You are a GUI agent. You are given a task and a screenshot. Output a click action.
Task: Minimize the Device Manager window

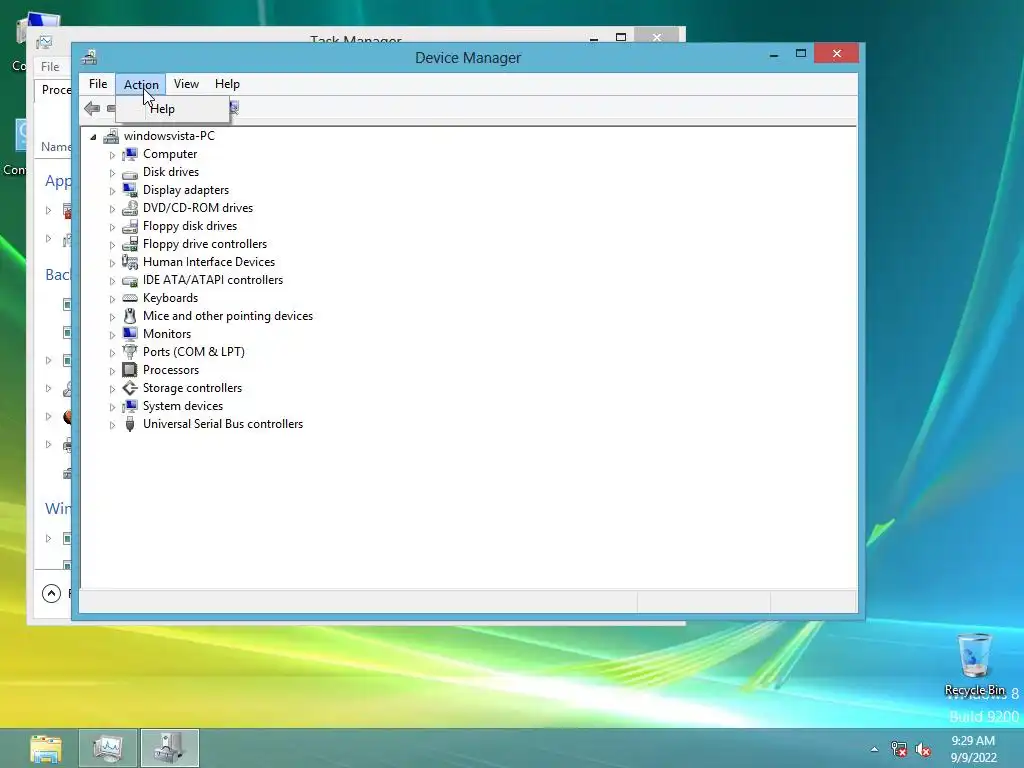[x=774, y=55]
